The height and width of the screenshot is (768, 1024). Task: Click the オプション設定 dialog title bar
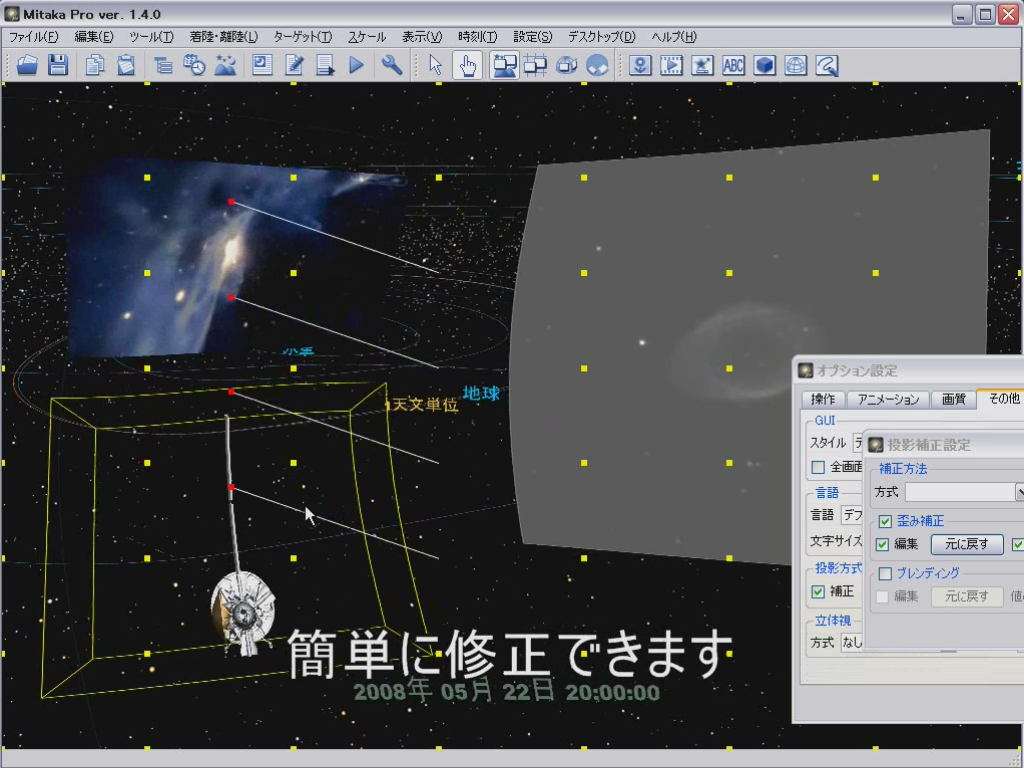click(909, 371)
